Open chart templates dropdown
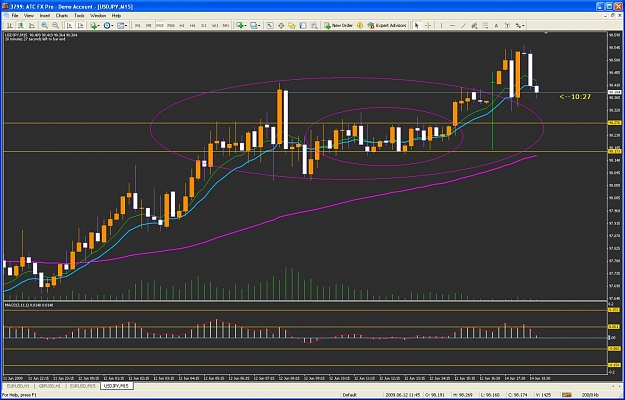Screen dimensions: 625x400 point(122,25)
